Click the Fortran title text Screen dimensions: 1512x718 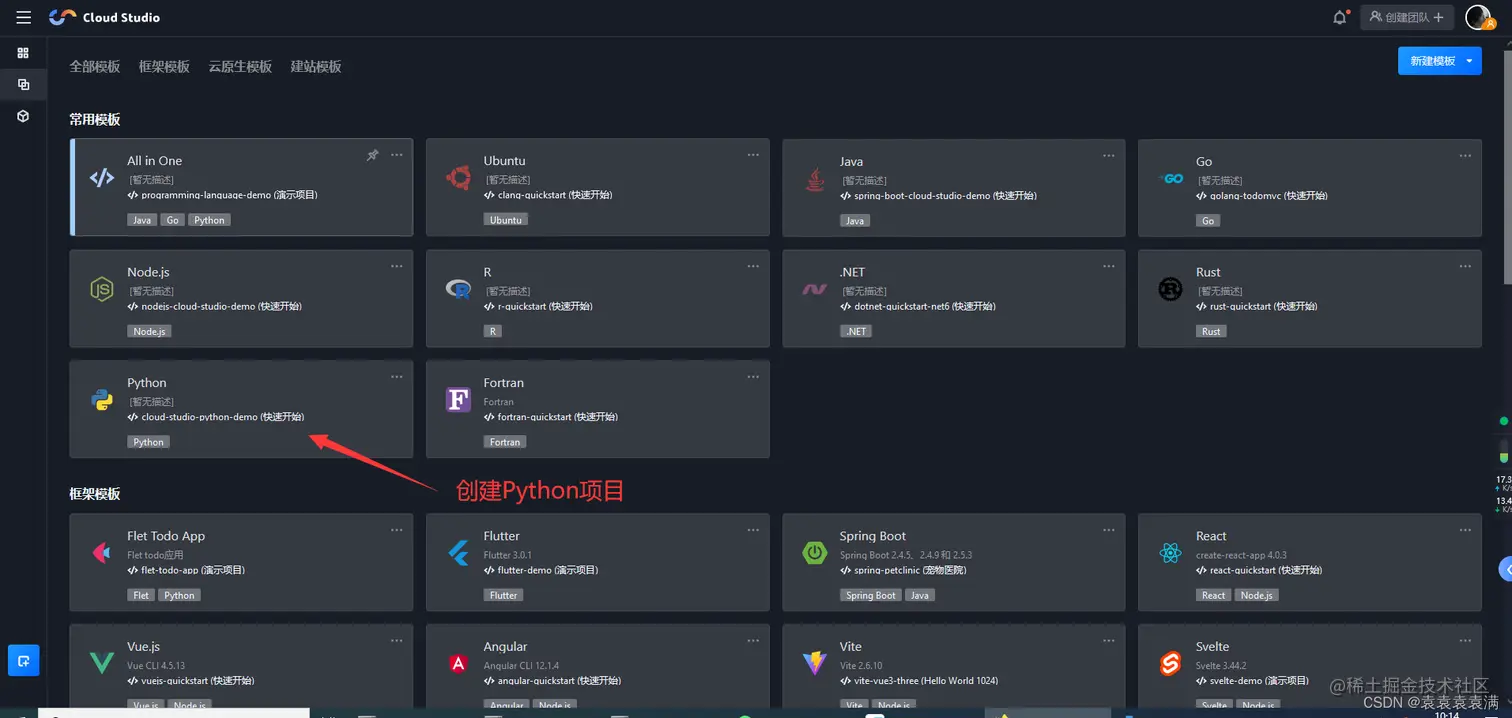coord(504,383)
